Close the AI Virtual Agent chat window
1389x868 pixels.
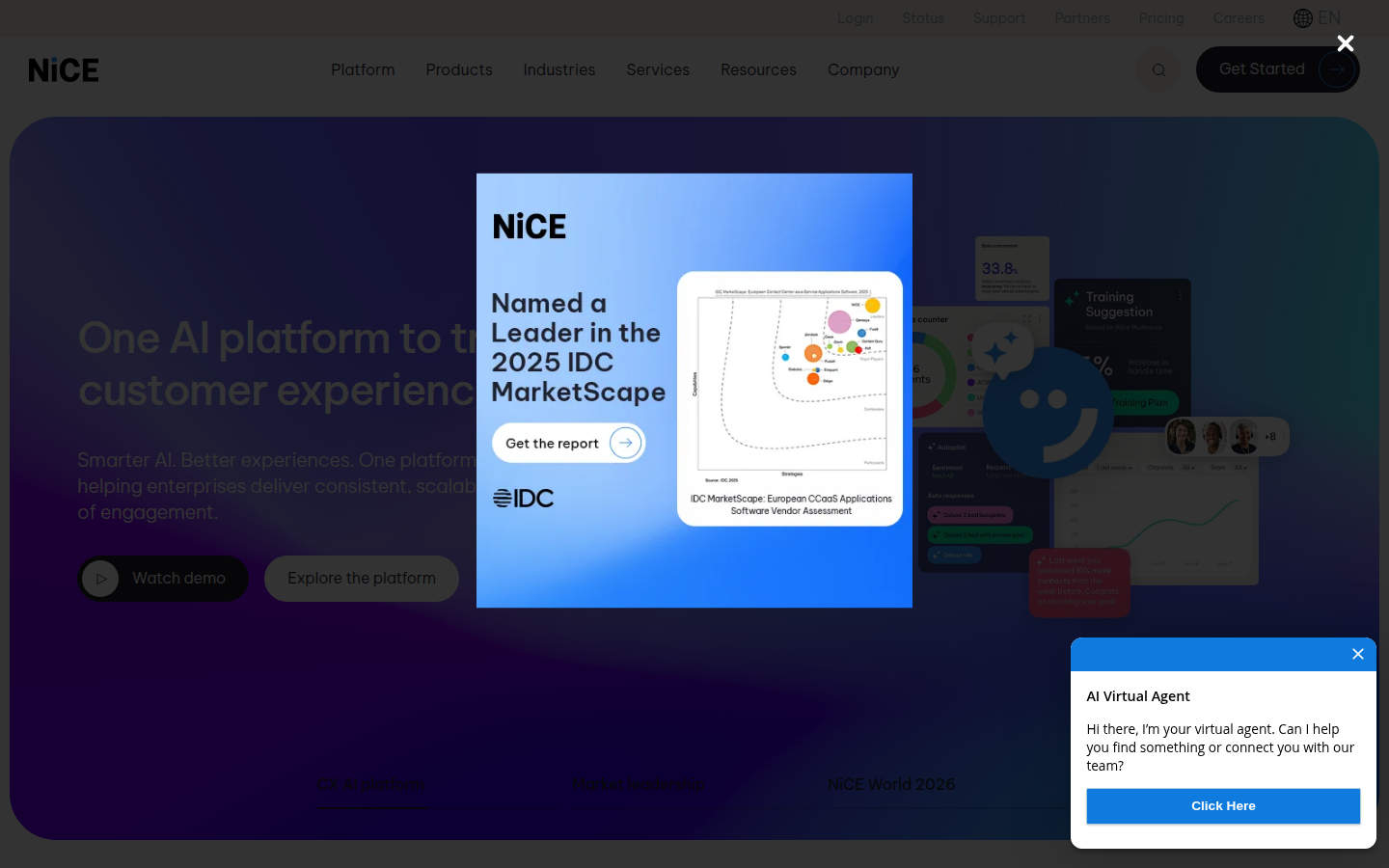coord(1357,654)
